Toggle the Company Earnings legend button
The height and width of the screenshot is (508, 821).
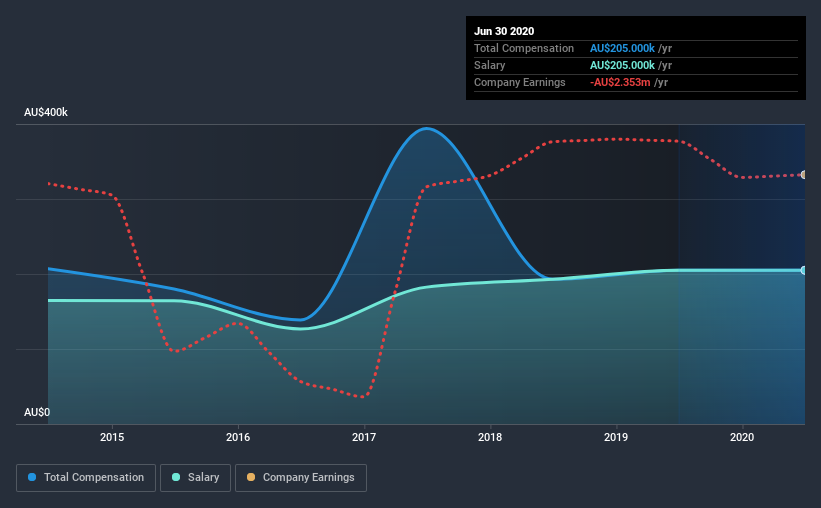(x=301, y=478)
